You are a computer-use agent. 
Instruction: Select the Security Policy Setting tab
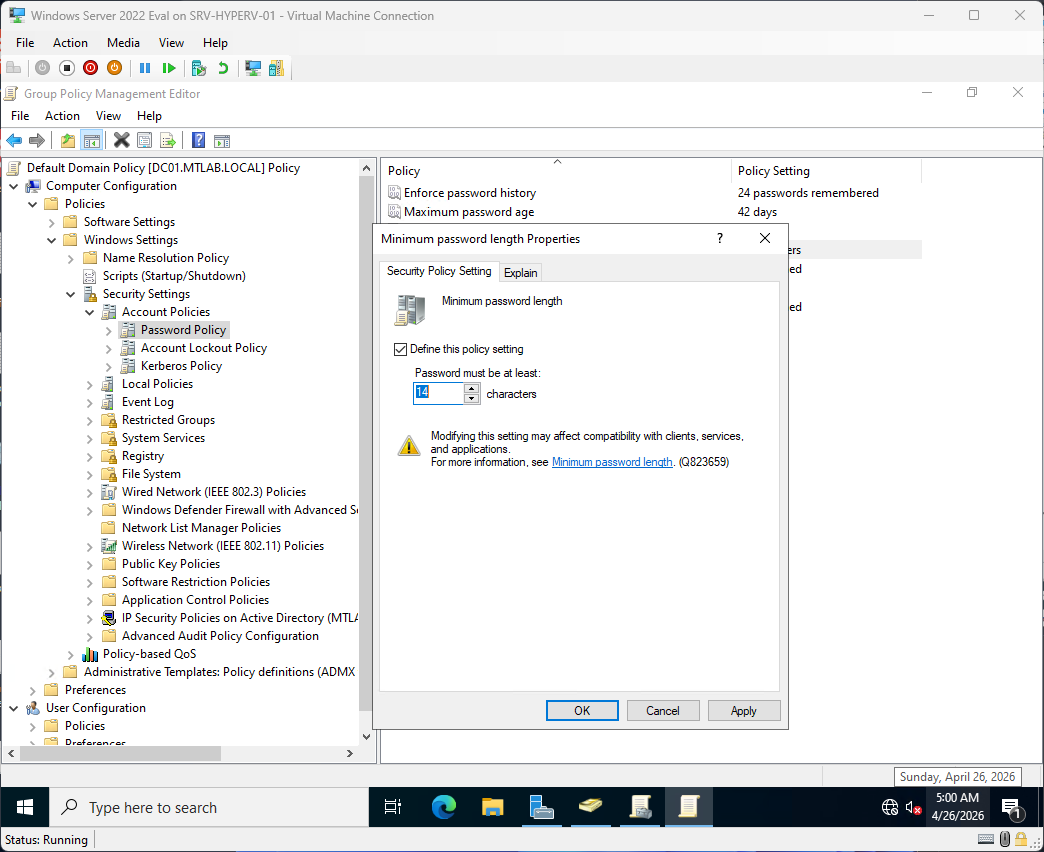click(439, 271)
